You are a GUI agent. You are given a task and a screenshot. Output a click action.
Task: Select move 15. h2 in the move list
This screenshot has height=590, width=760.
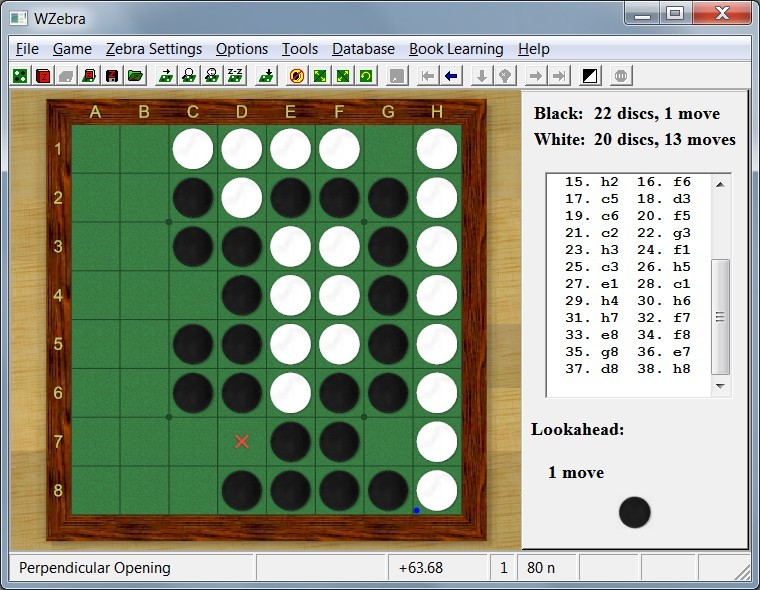[592, 182]
